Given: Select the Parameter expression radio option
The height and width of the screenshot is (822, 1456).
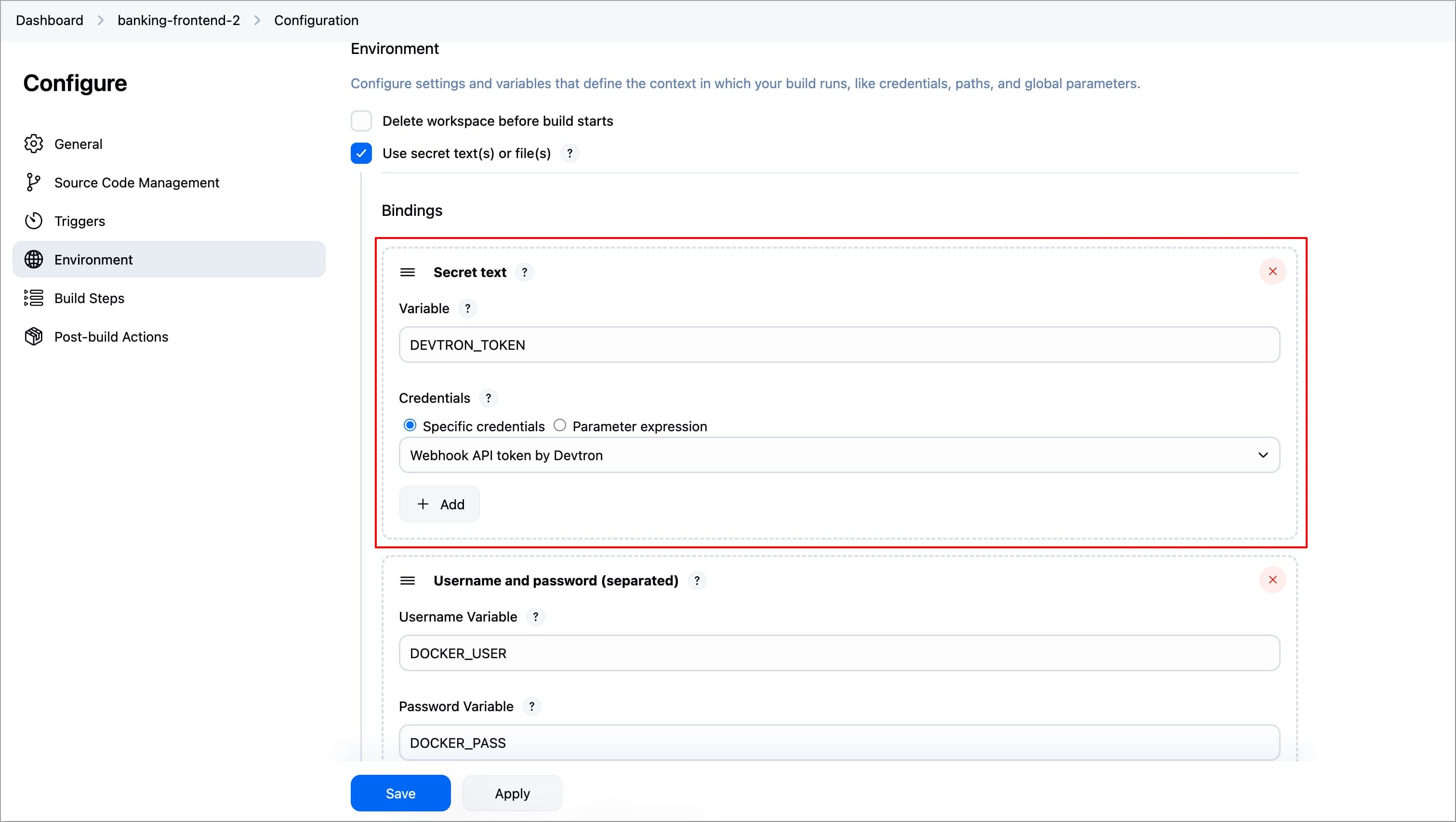Looking at the screenshot, I should [559, 425].
